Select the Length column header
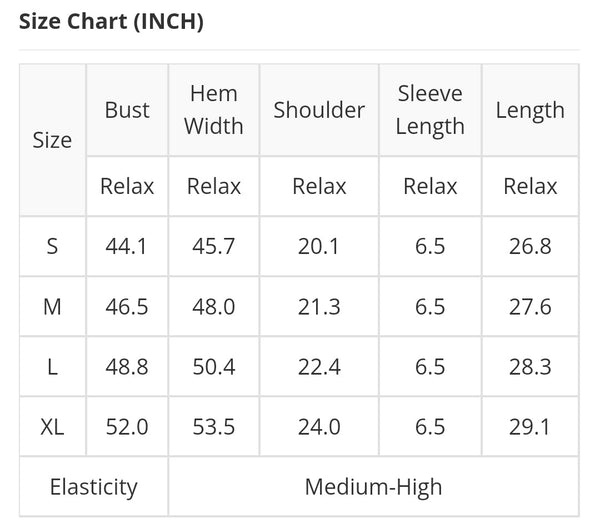This screenshot has width=600, height=523. click(530, 111)
